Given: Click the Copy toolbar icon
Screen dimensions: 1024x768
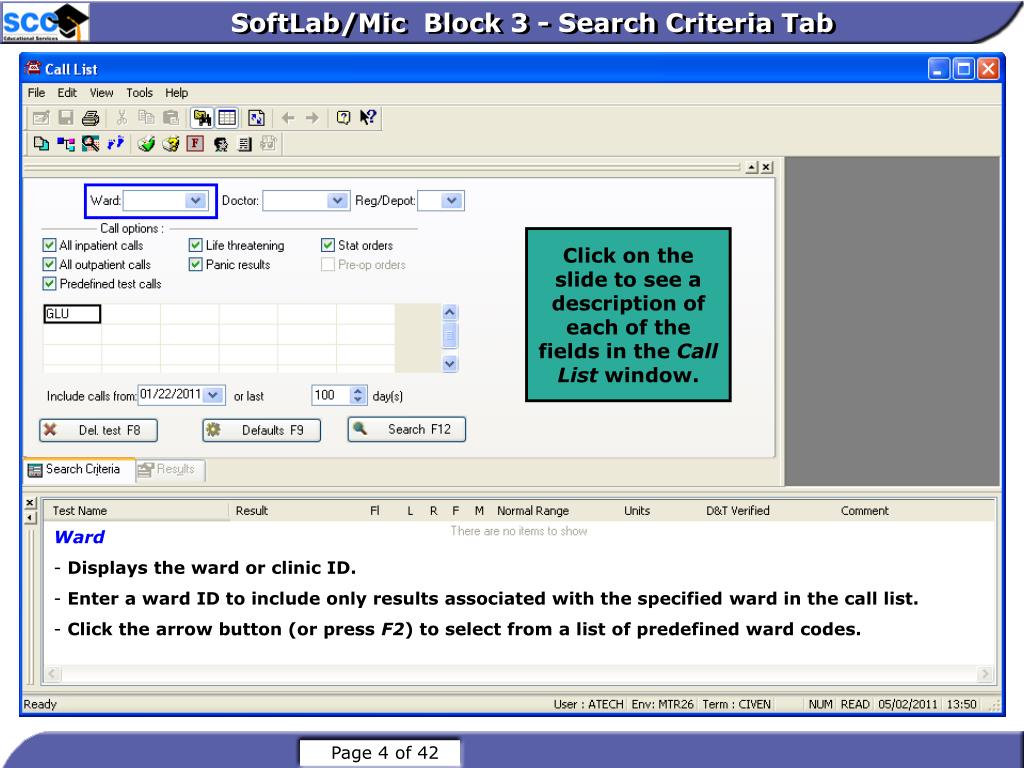Looking at the screenshot, I should (146, 118).
